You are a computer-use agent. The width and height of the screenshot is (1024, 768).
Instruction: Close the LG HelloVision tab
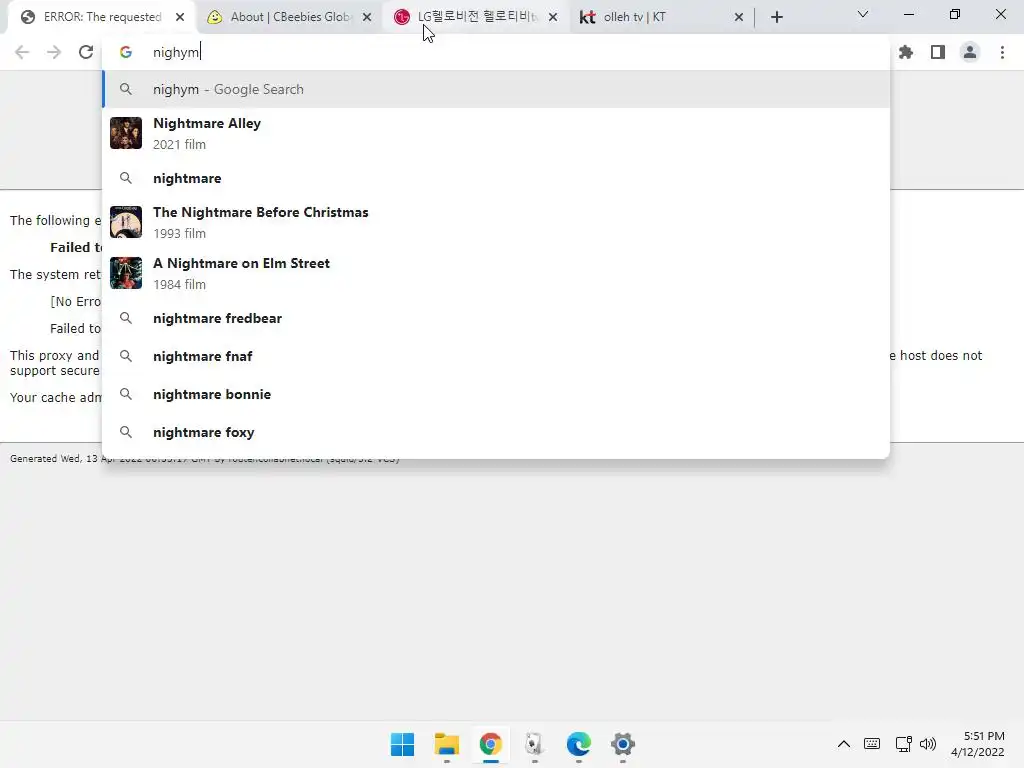coord(553,17)
